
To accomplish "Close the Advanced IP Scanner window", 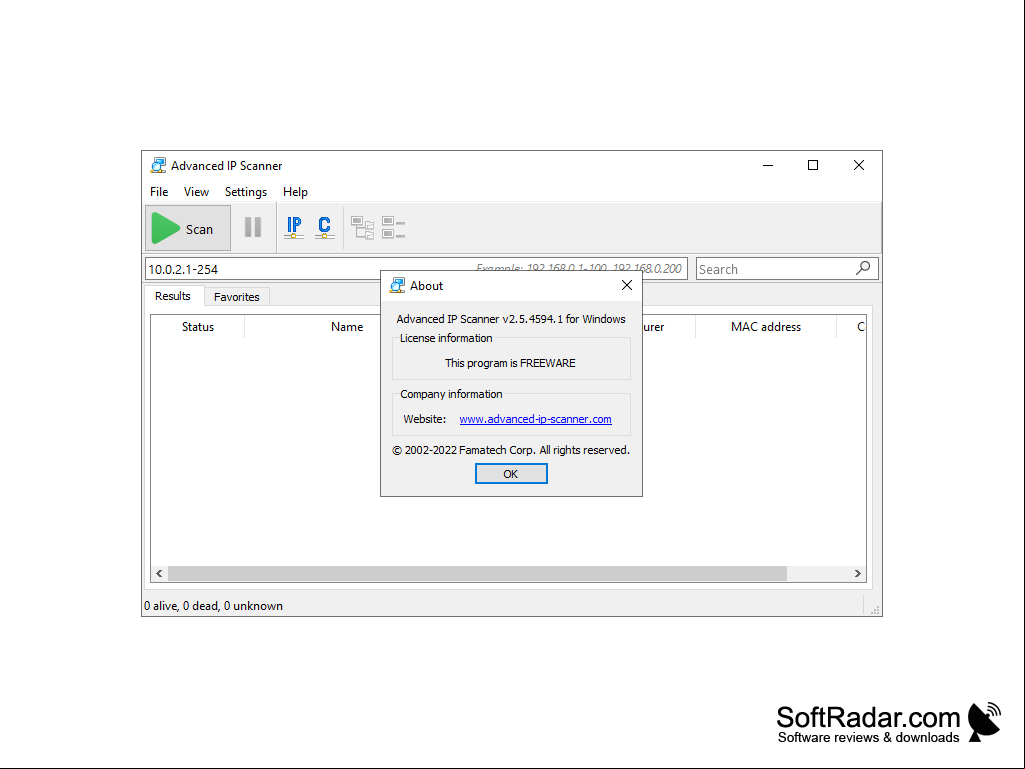I will click(859, 165).
